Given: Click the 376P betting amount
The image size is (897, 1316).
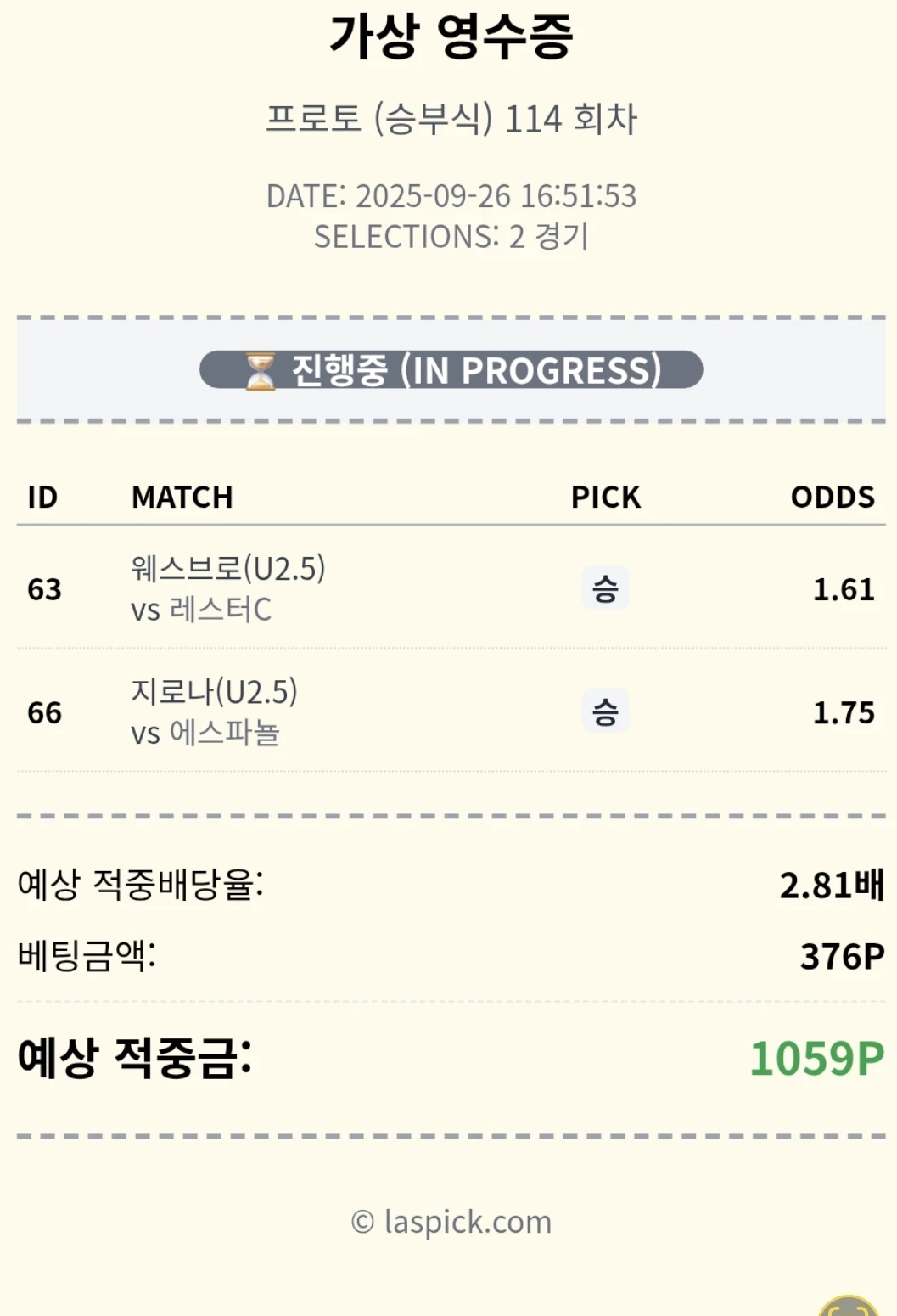Looking at the screenshot, I should coord(842,957).
